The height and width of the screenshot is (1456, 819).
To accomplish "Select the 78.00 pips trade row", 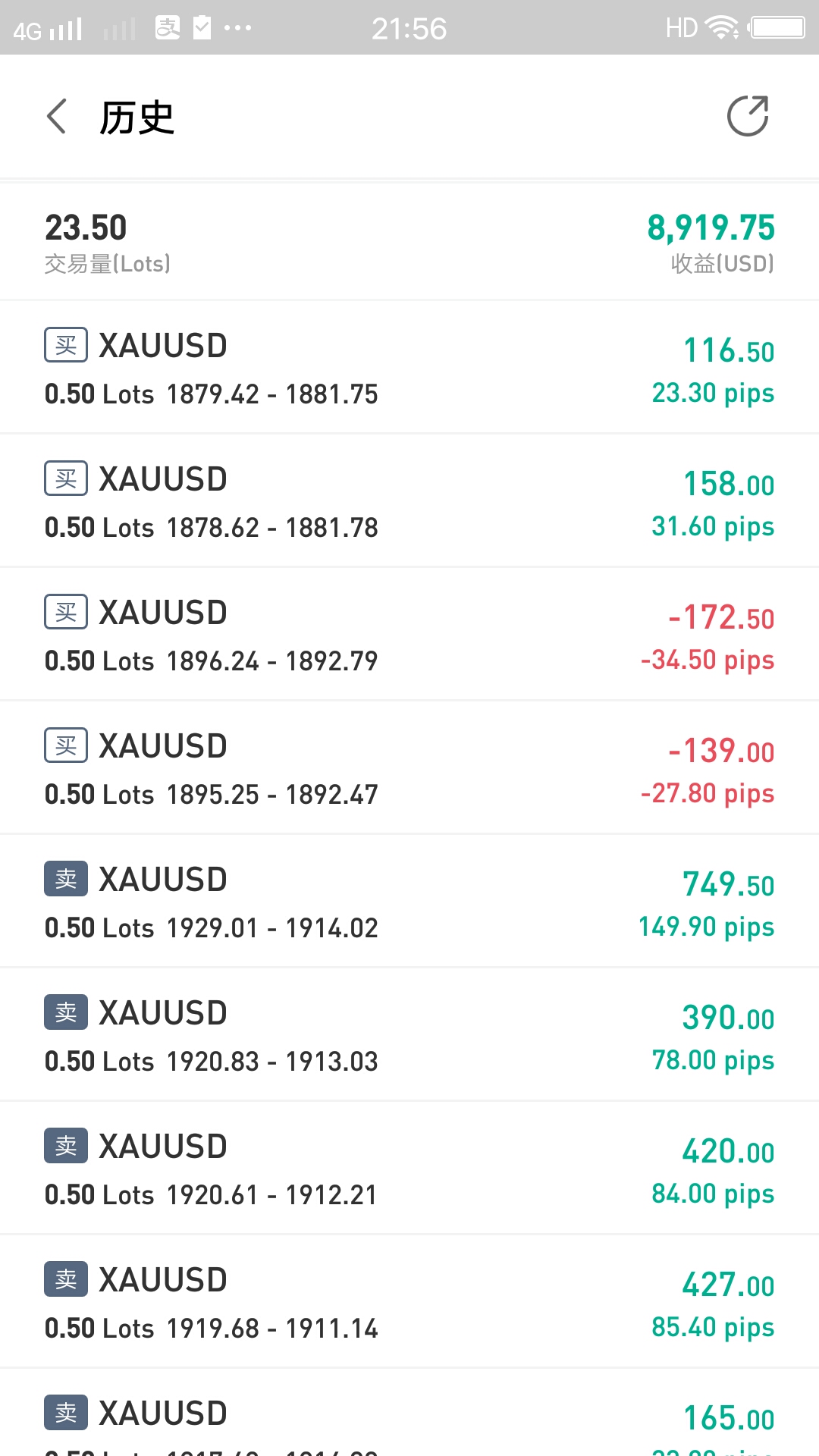I will [409, 1035].
